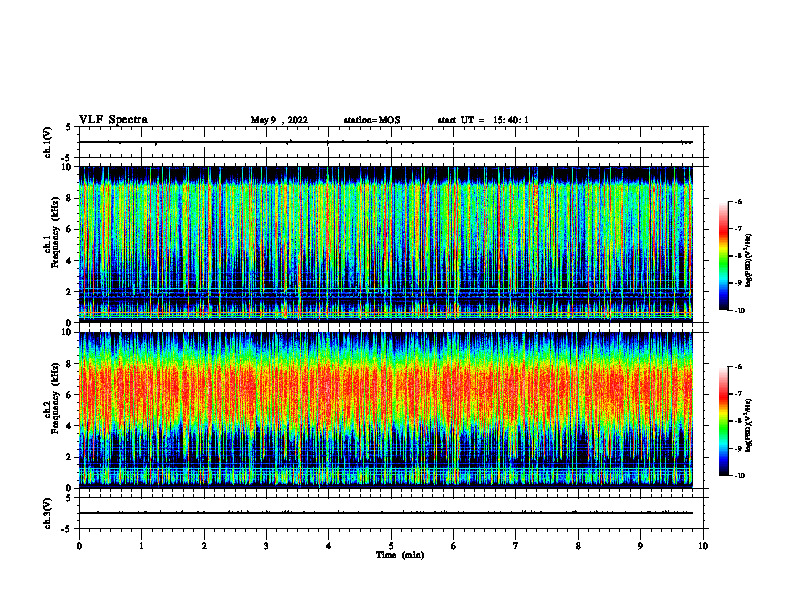Click the "-6" tick on ch.1 color bar

[x=739, y=201]
